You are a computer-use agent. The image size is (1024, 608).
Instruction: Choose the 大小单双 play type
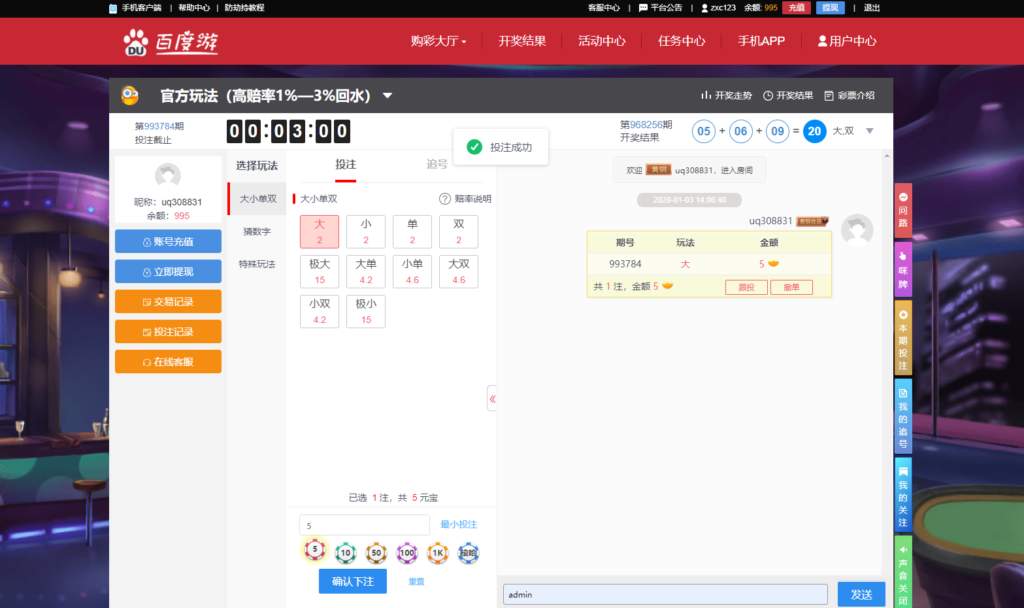pyautogui.click(x=257, y=199)
